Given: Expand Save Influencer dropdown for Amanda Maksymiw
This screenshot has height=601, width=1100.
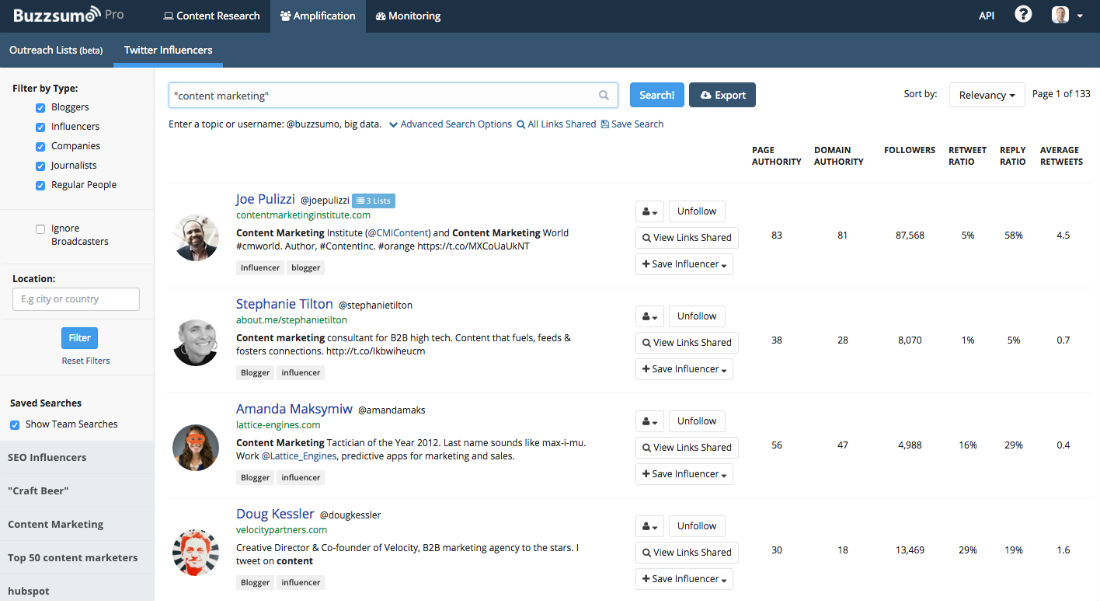Looking at the screenshot, I should pos(684,474).
